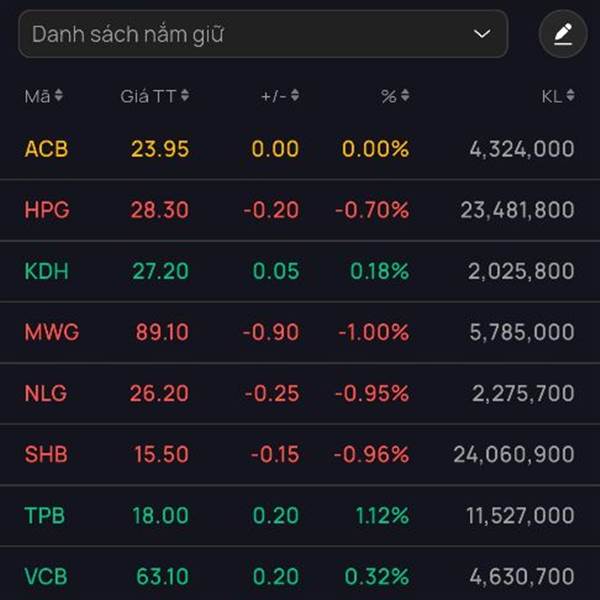Click the pencil edit icon
This screenshot has height=600, width=600.
pos(563,35)
